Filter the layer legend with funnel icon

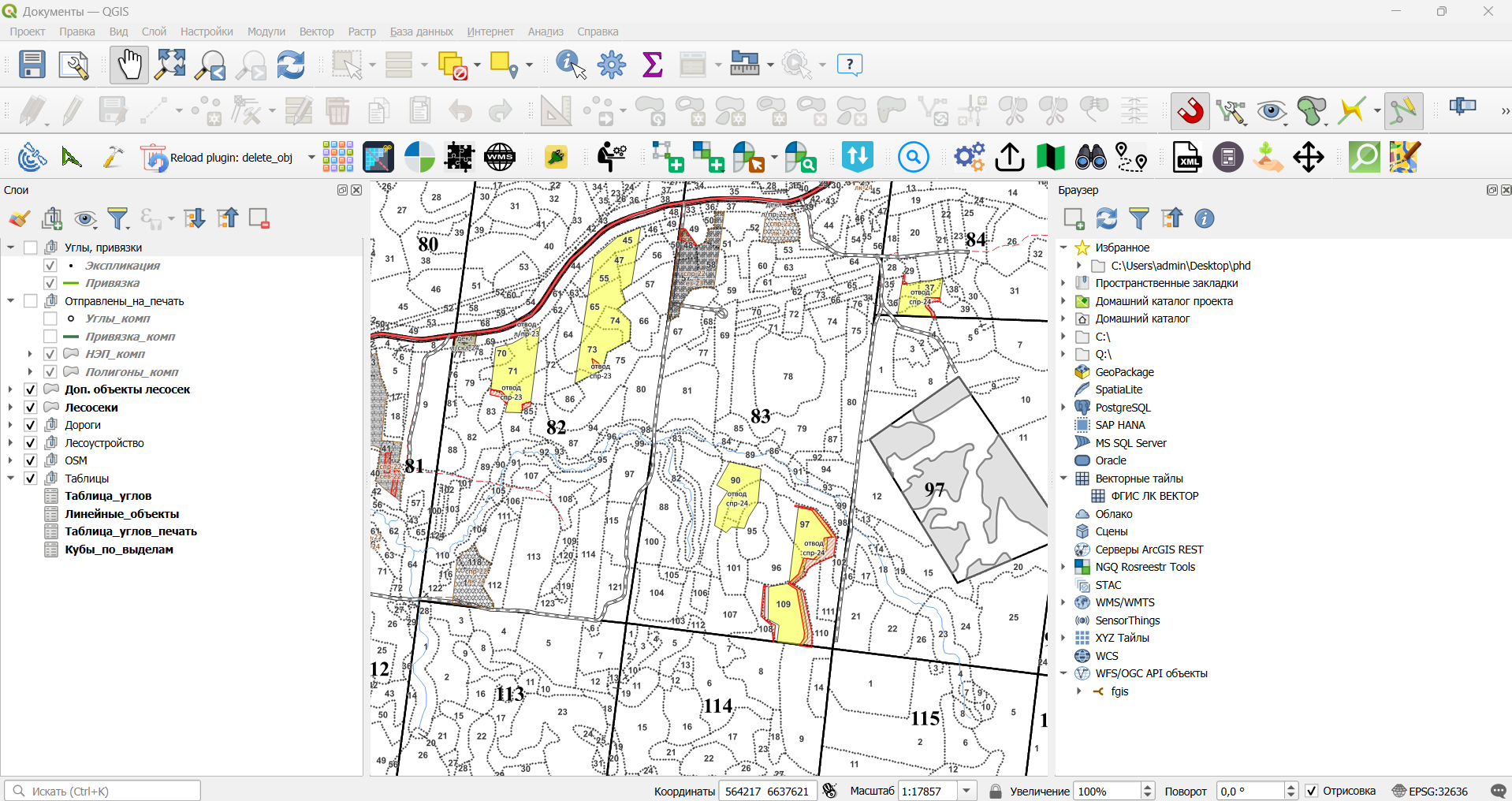[118, 218]
